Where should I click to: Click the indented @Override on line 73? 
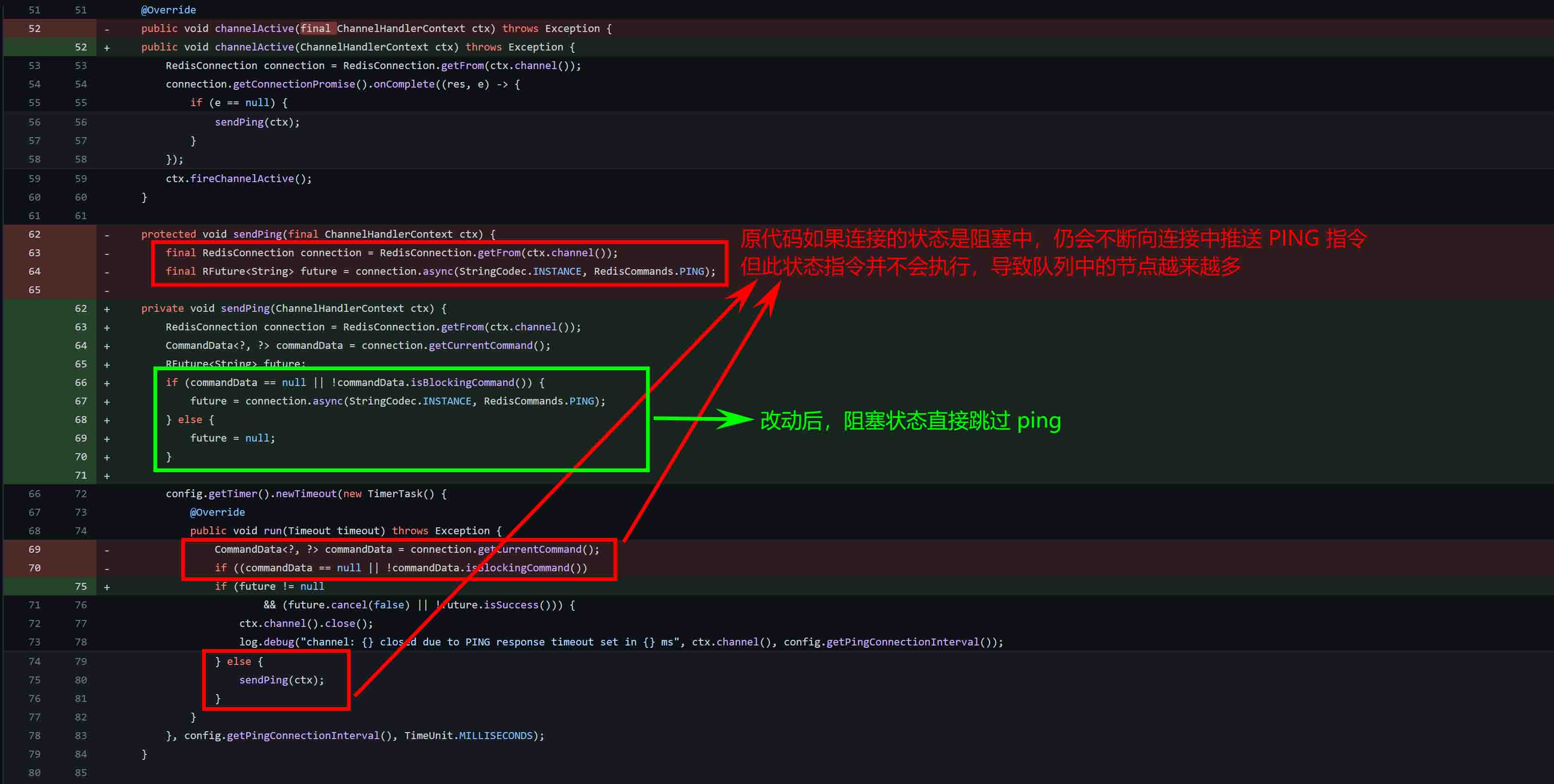[217, 512]
